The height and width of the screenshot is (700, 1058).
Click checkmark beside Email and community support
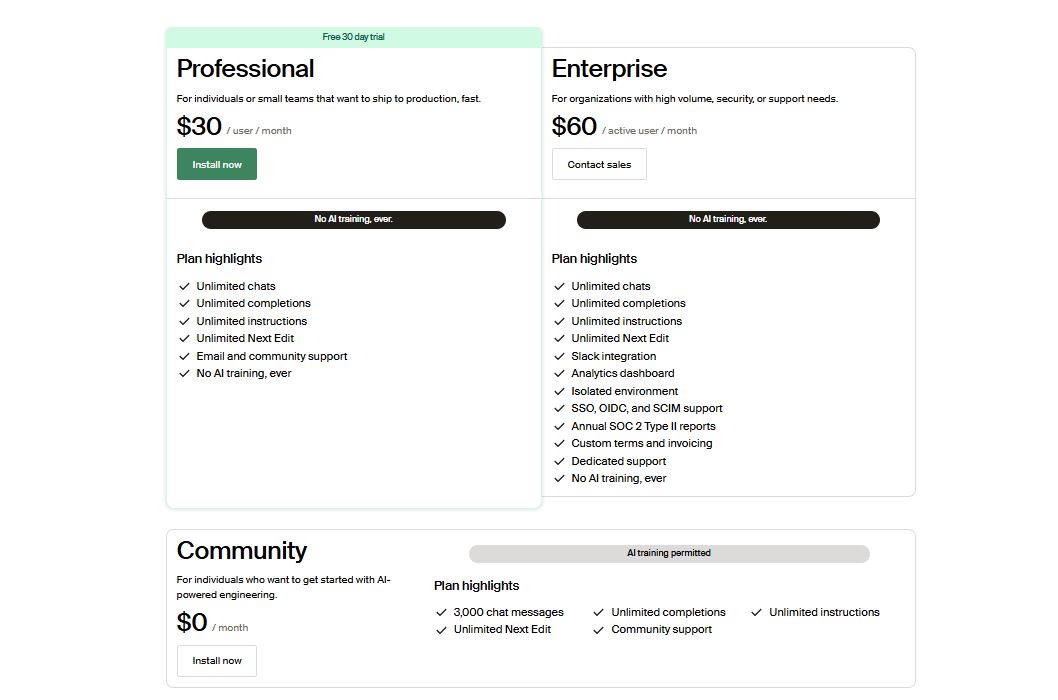(x=184, y=356)
